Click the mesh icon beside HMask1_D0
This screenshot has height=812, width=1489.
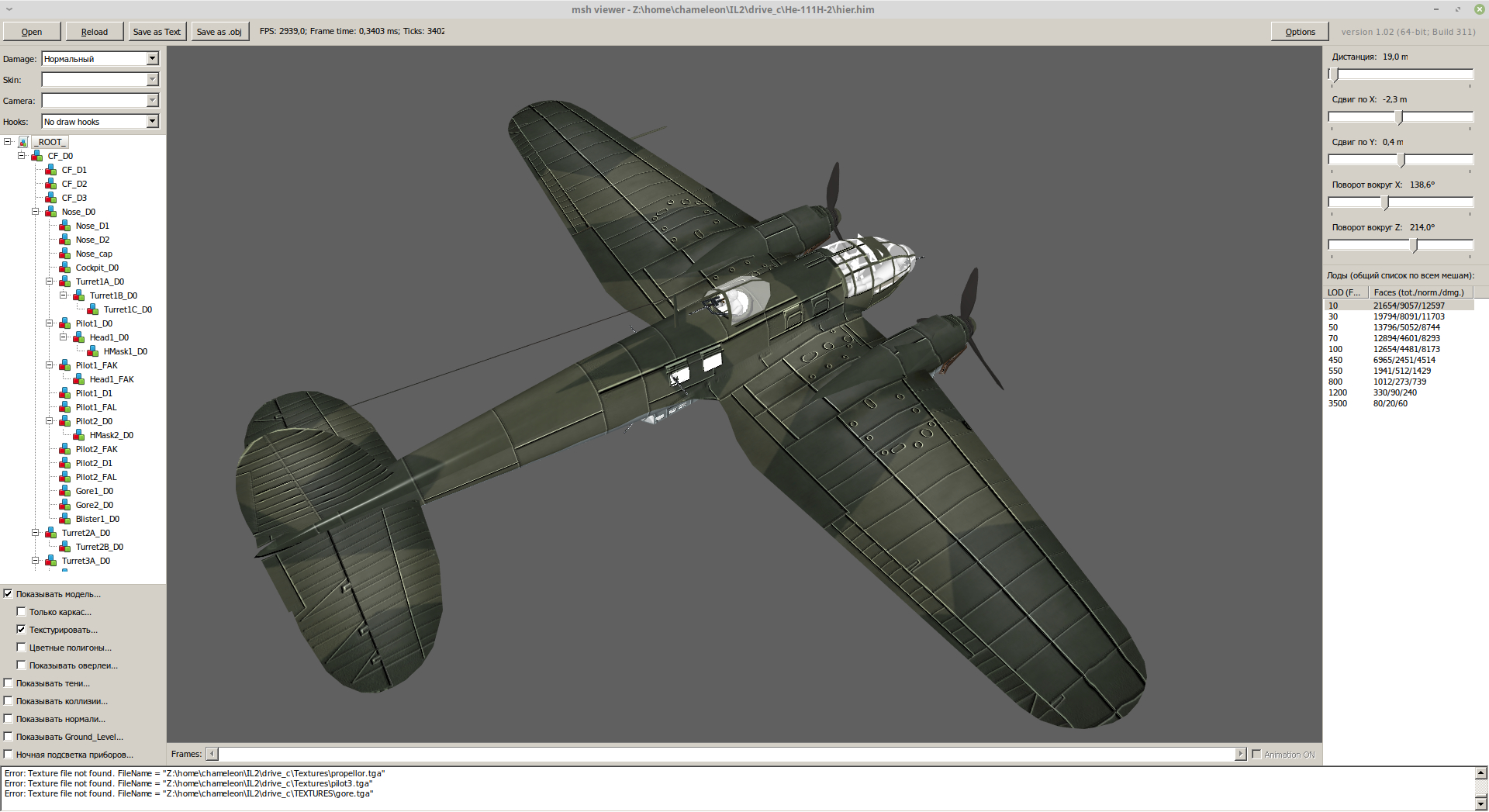tap(93, 351)
